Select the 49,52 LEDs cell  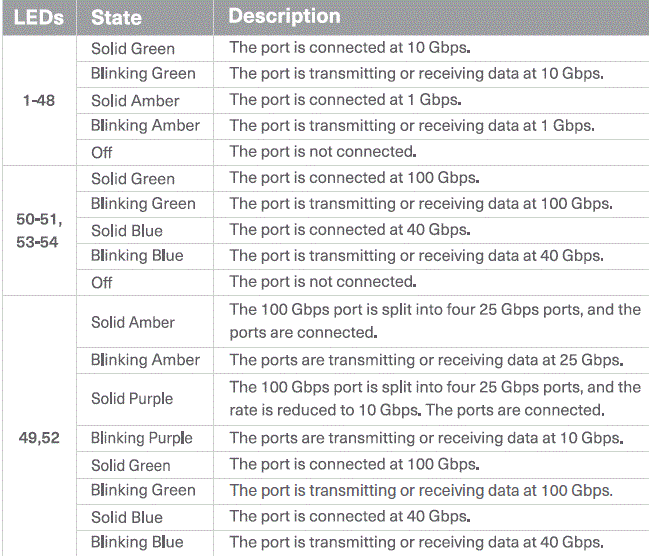(x=39, y=438)
